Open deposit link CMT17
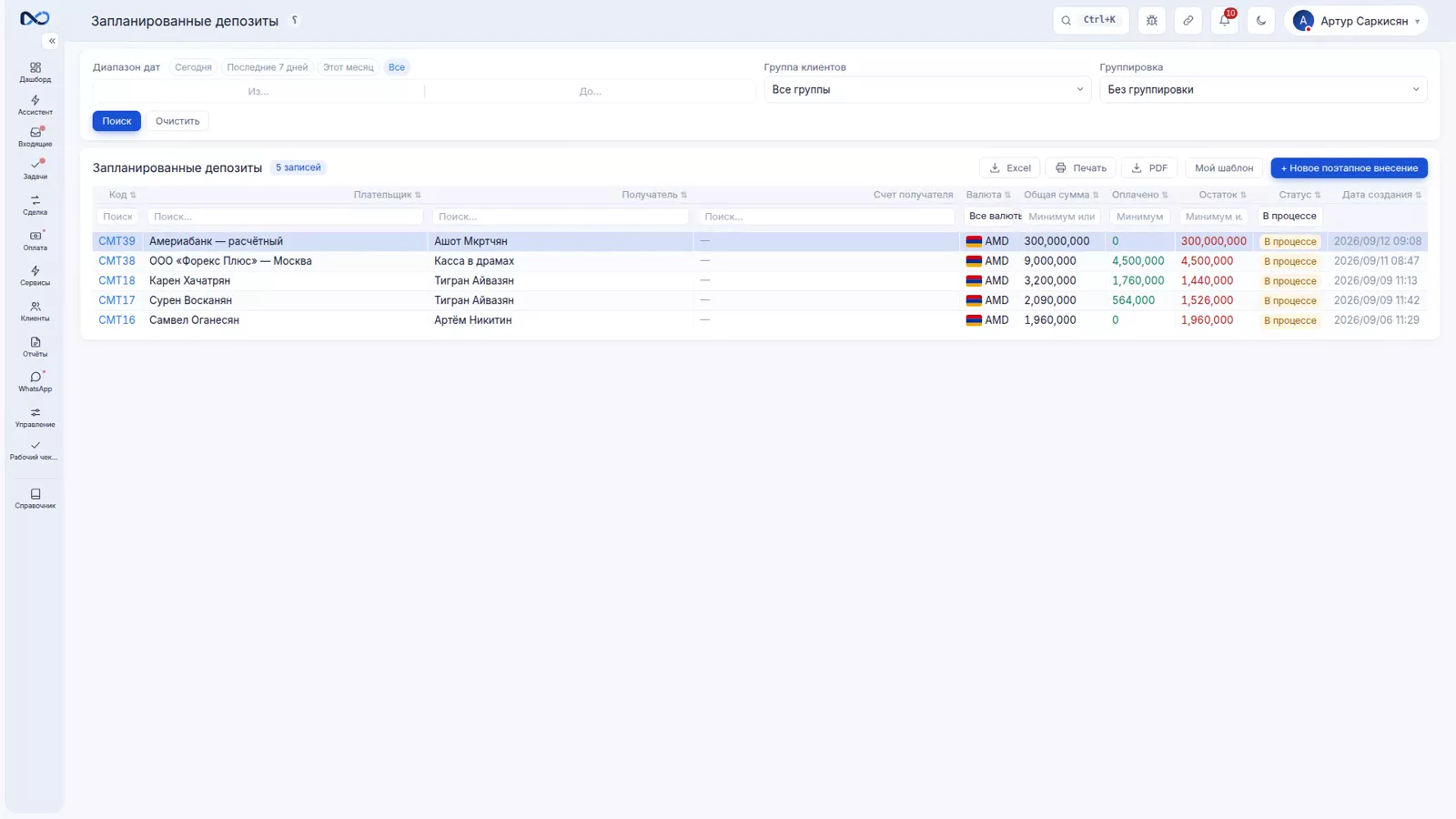Viewport: 1456px width, 819px height. point(116,300)
